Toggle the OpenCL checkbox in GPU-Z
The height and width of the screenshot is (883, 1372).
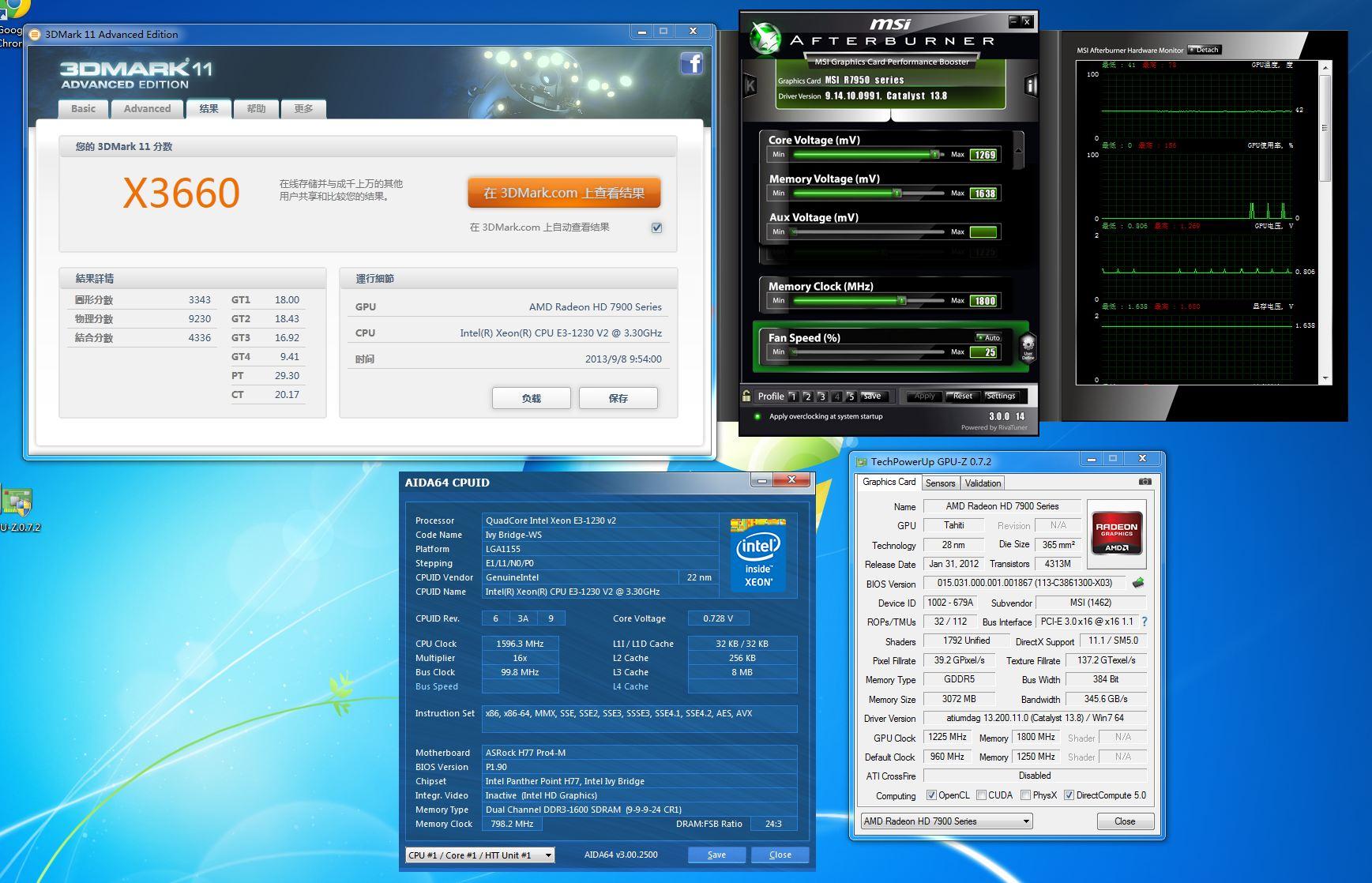[931, 795]
